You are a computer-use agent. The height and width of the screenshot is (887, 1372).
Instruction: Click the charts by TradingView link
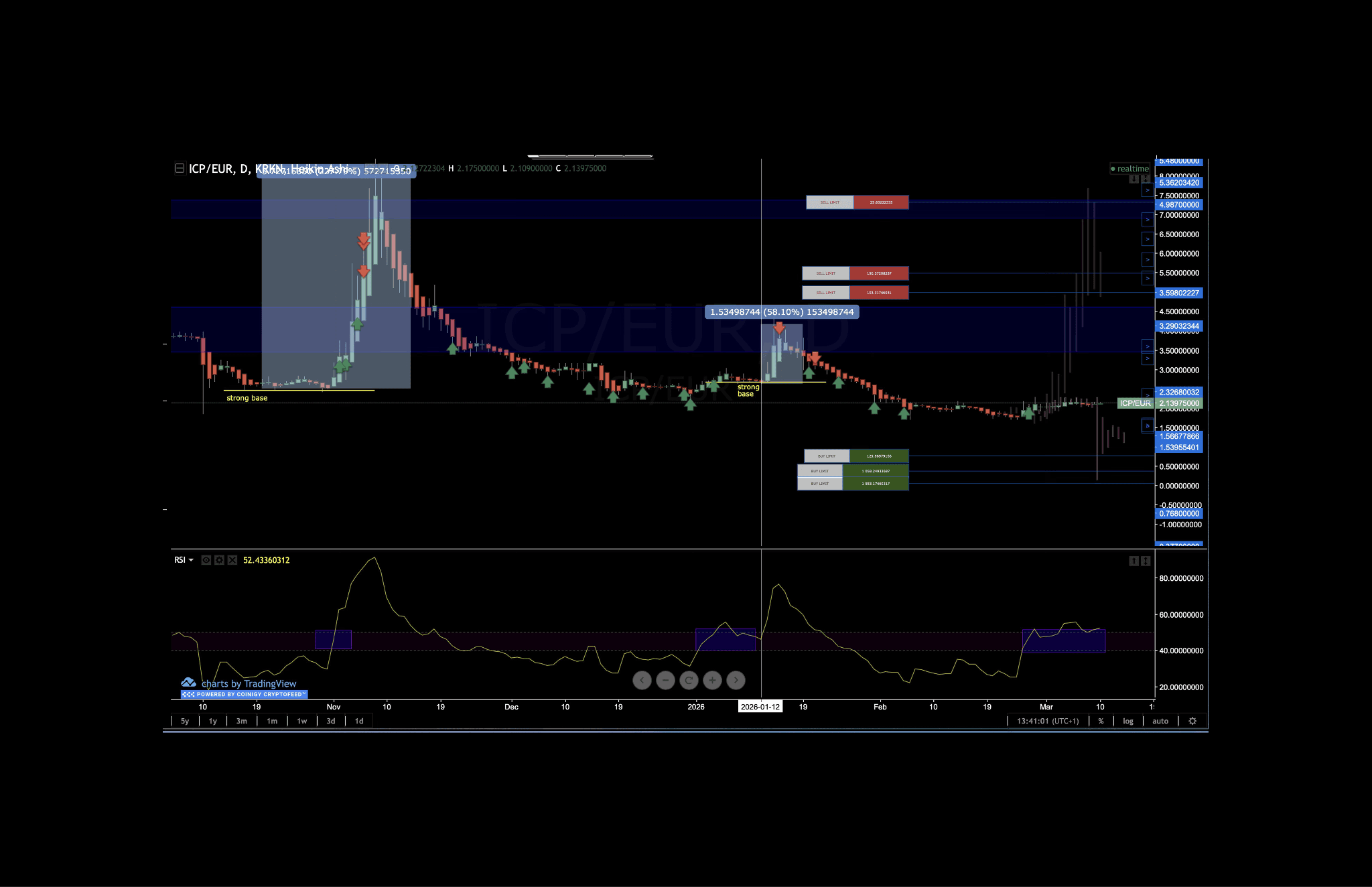click(x=249, y=683)
